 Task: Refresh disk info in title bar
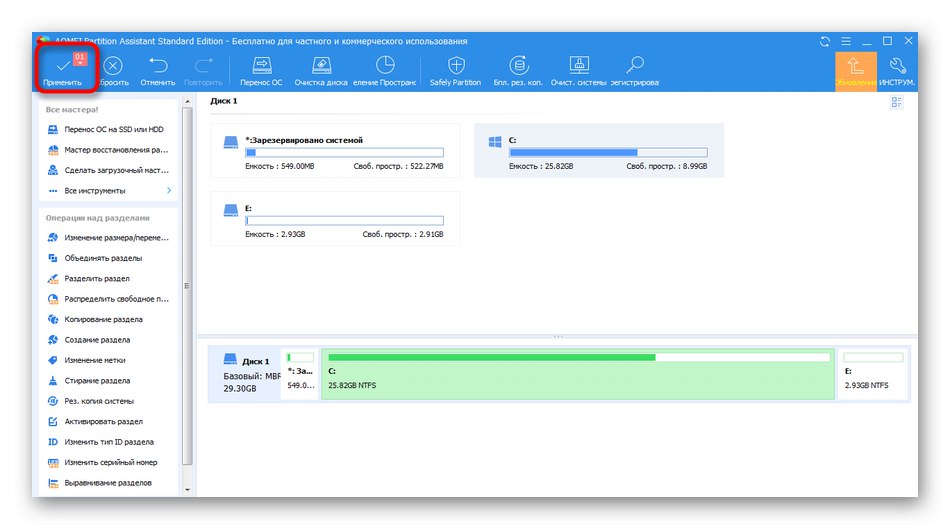tap(825, 41)
